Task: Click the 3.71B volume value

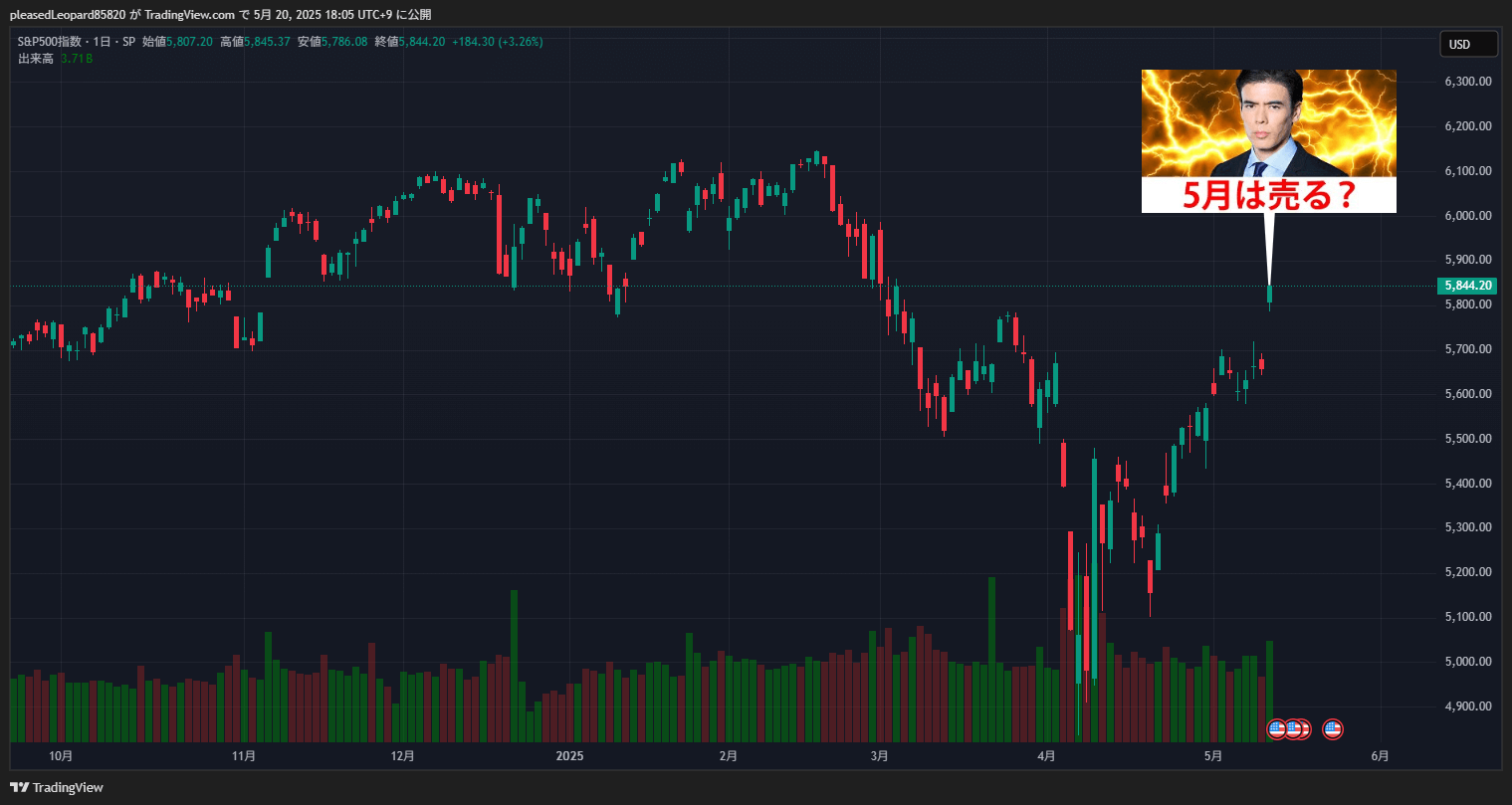Action: (x=77, y=59)
